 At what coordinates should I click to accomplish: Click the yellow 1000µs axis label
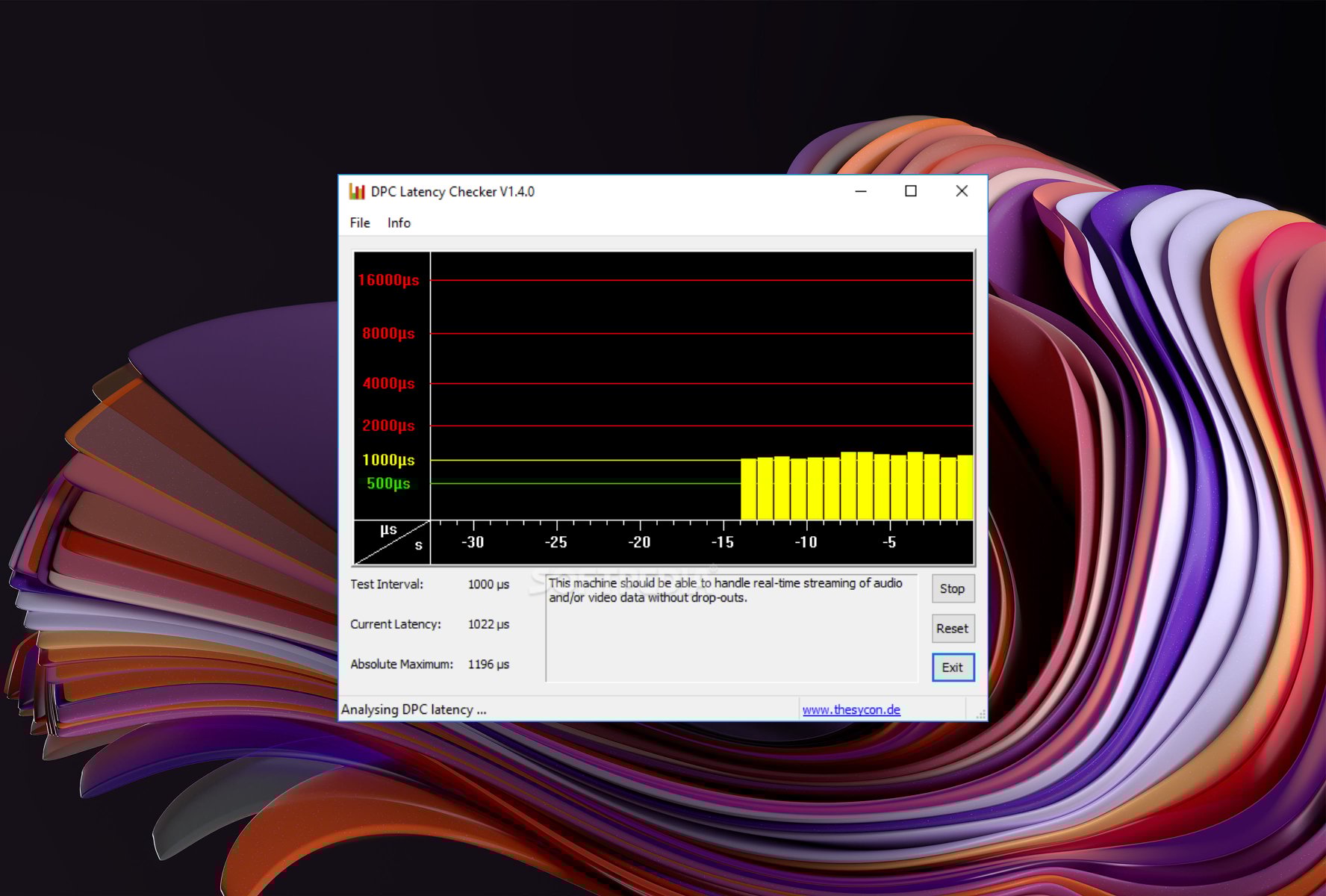388,460
